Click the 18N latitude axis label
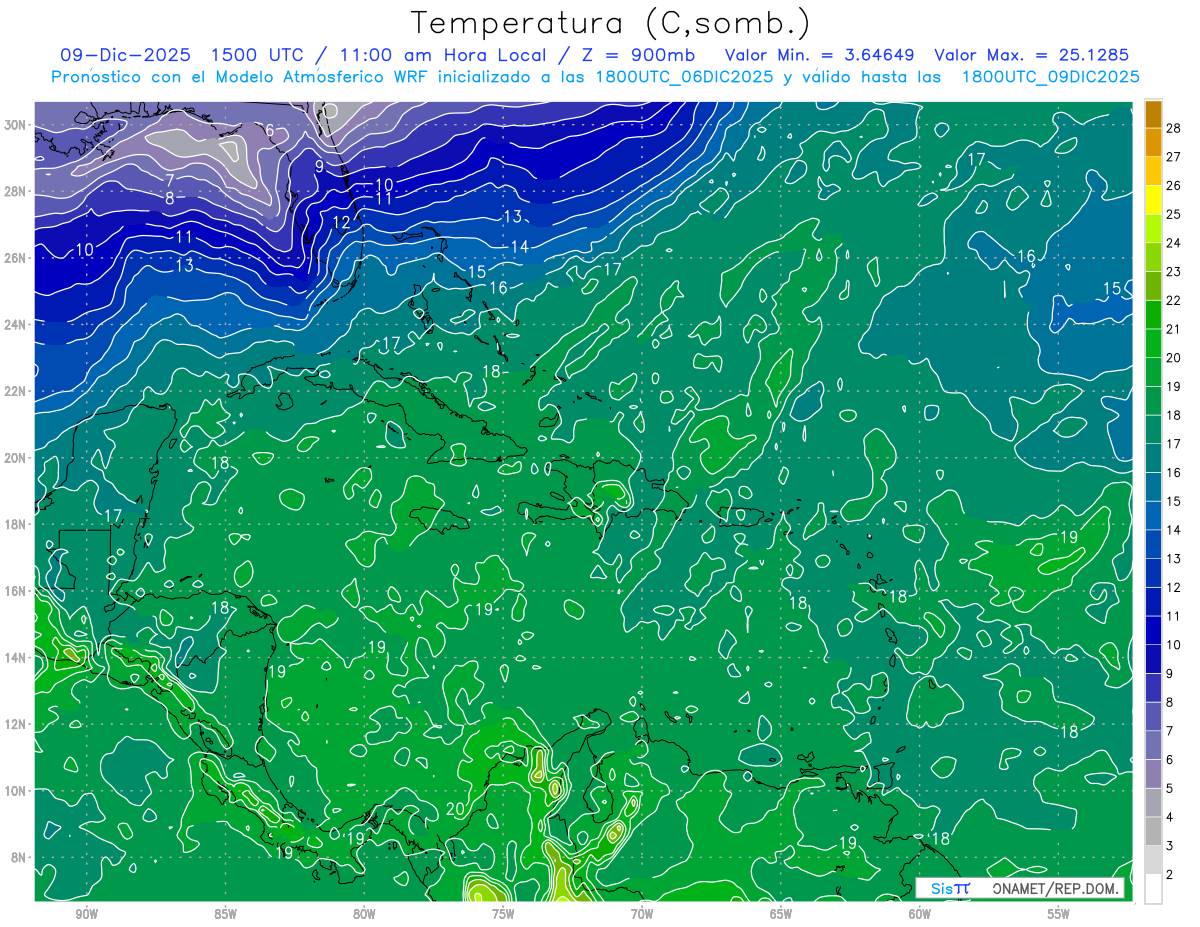The image size is (1200, 927). 16,524
